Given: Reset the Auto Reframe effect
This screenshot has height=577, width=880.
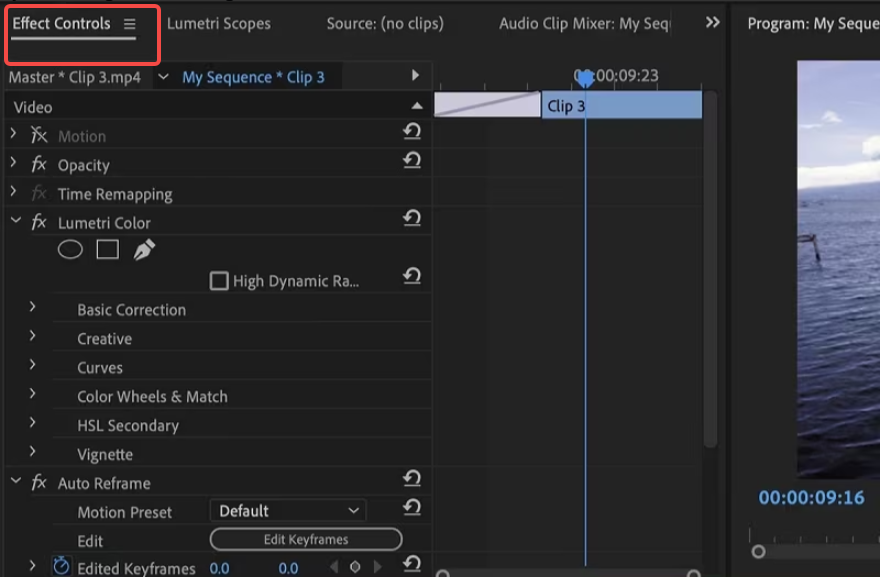Looking at the screenshot, I should [x=412, y=480].
